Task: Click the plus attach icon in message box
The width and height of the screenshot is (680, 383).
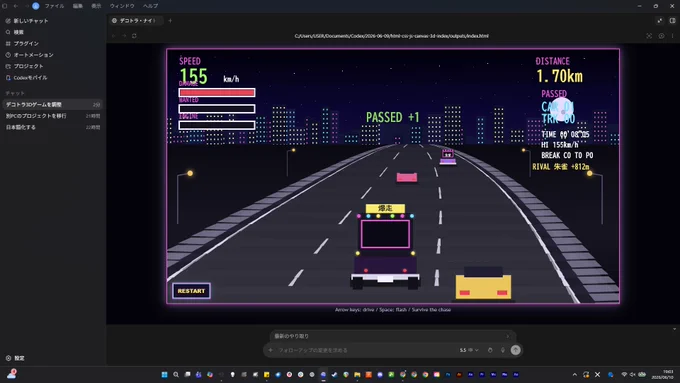Action: click(271, 350)
